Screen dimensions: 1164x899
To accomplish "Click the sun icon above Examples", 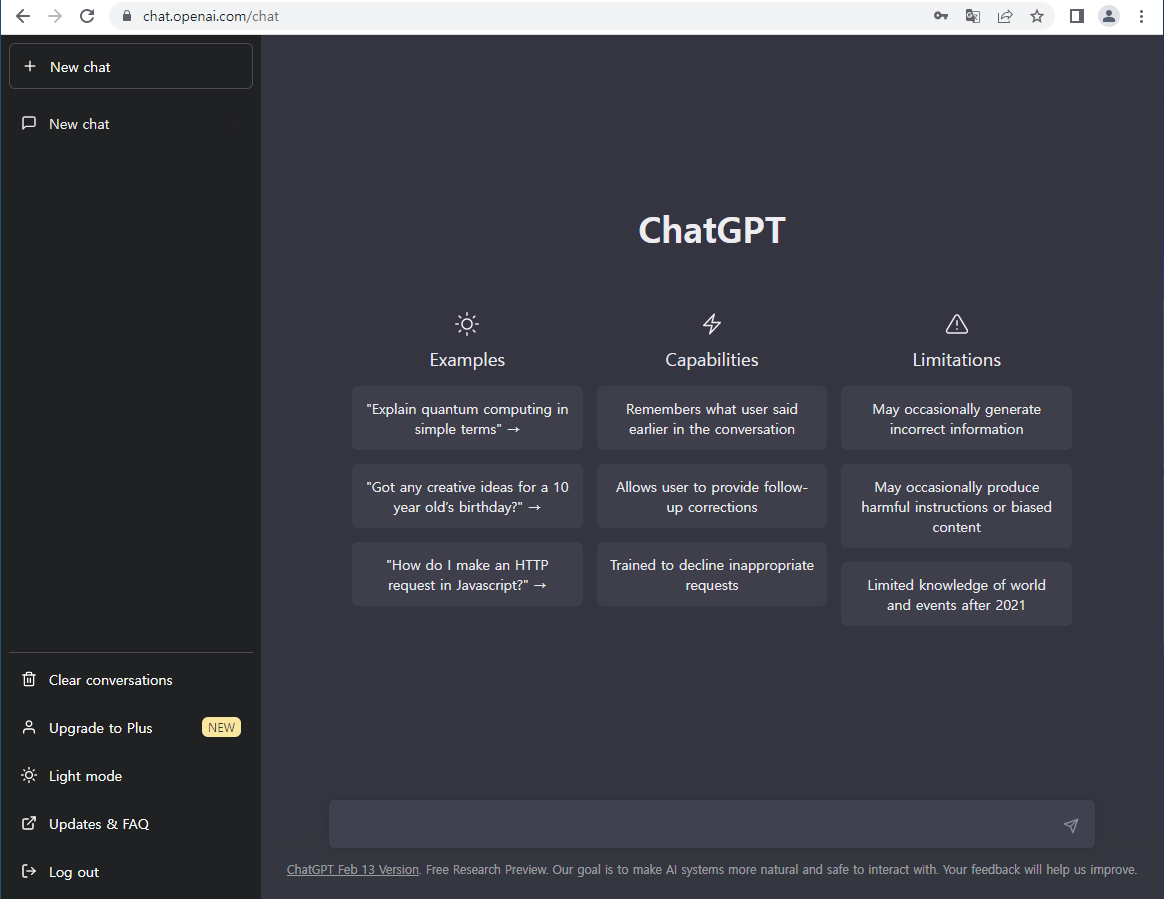I will pos(467,324).
